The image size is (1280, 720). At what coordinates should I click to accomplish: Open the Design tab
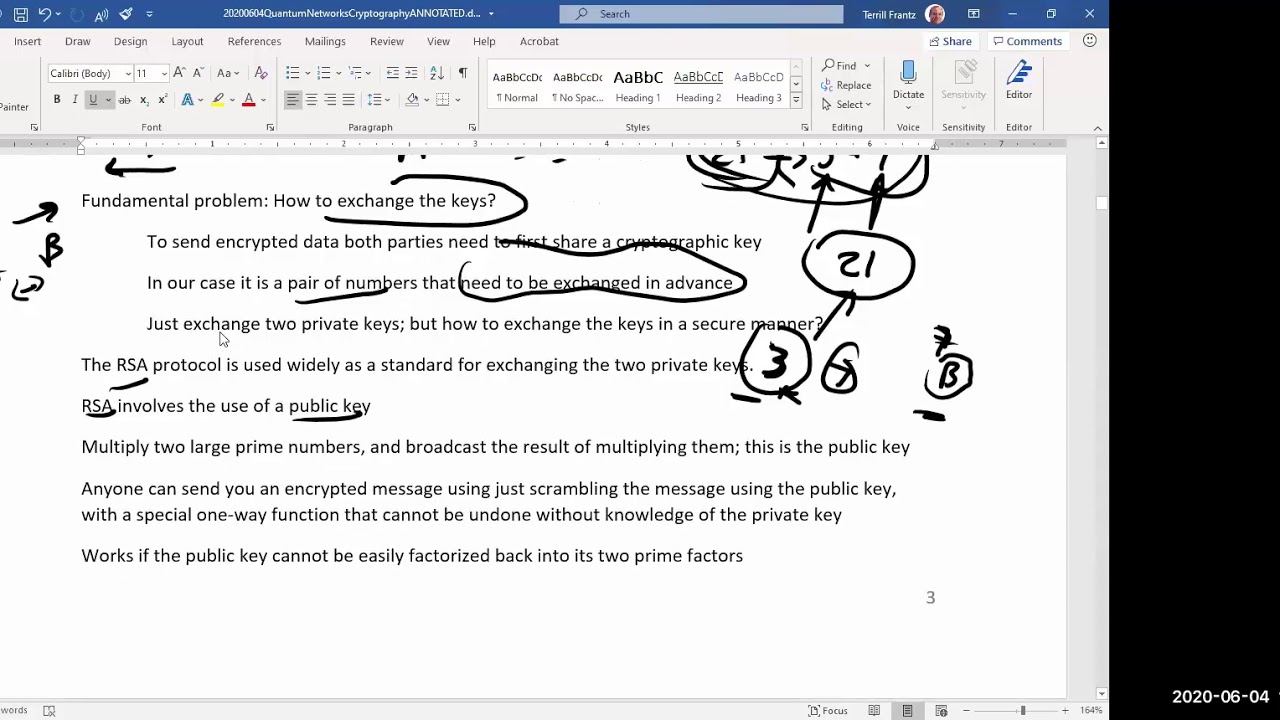point(130,41)
